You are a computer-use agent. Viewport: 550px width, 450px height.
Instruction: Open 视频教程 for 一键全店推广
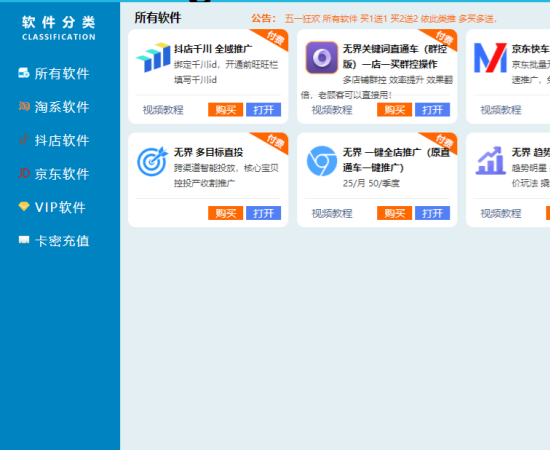332,214
